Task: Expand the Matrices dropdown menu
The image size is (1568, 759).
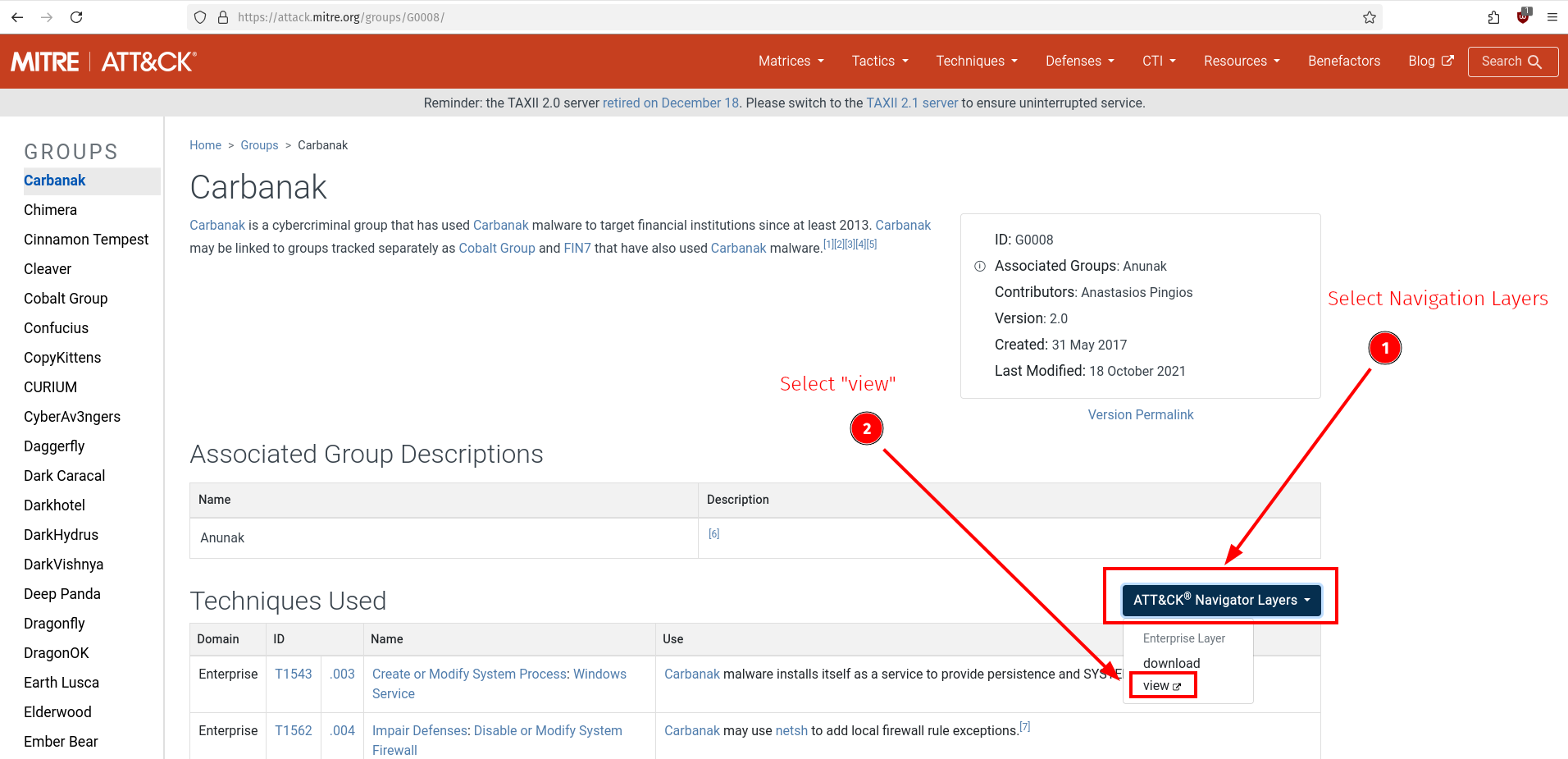Action: tap(791, 62)
